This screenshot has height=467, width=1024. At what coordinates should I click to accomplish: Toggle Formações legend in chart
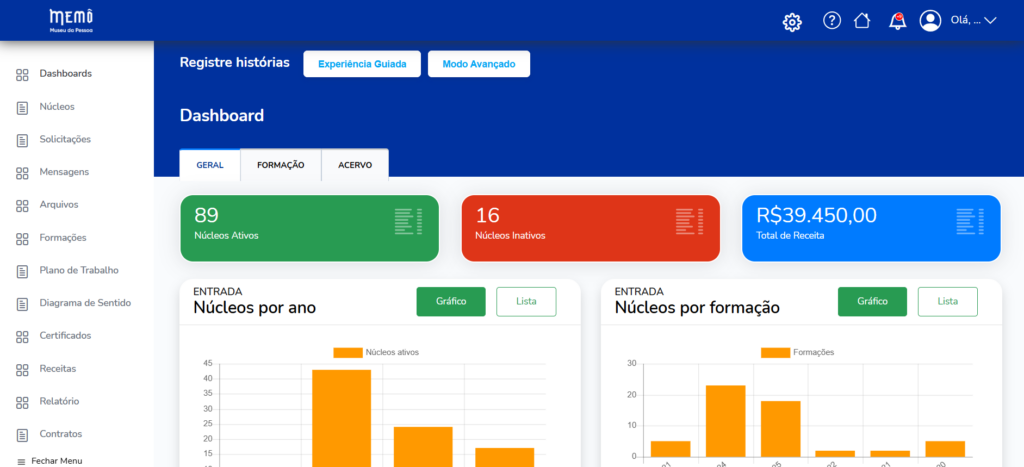[x=797, y=352]
